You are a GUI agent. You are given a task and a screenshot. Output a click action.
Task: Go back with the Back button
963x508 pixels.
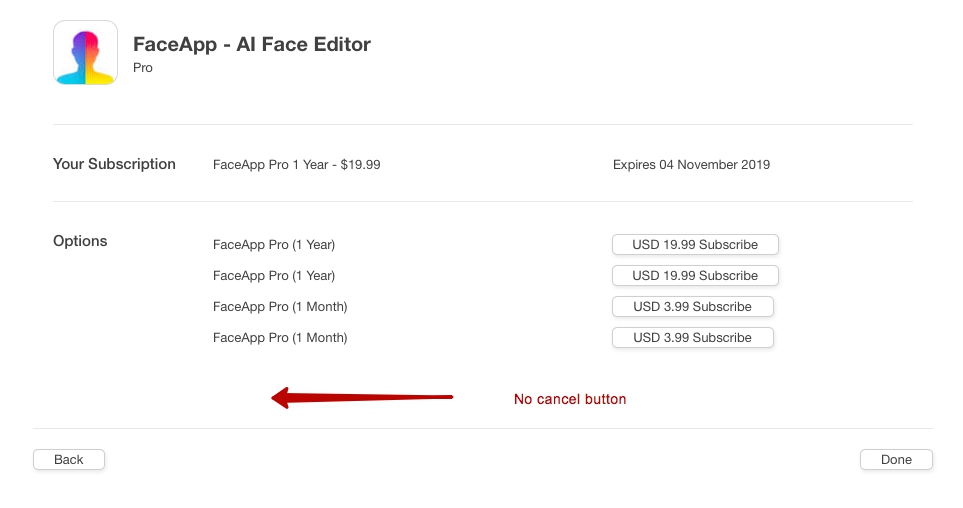69,460
